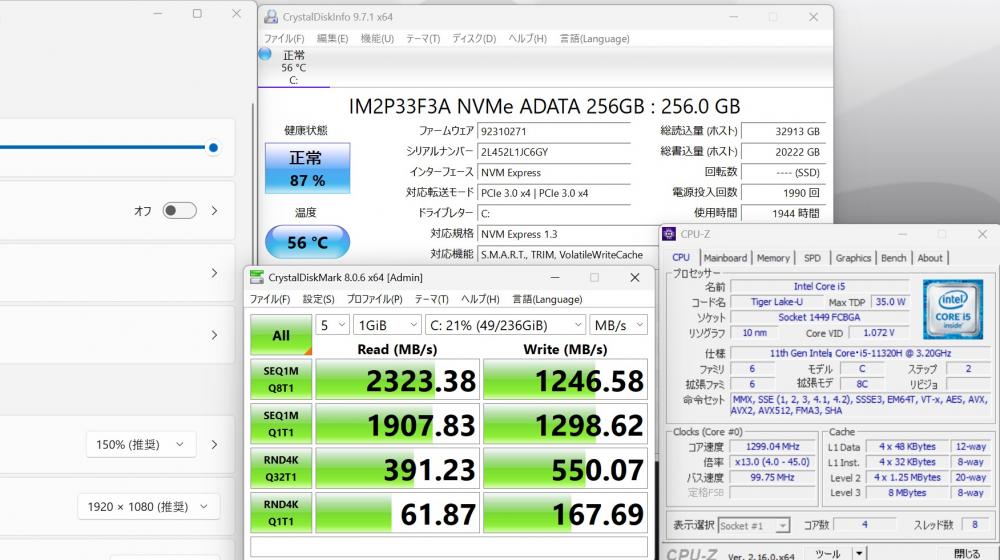Open the test count dropdown showing 5
This screenshot has width=1000, height=560.
click(x=332, y=325)
